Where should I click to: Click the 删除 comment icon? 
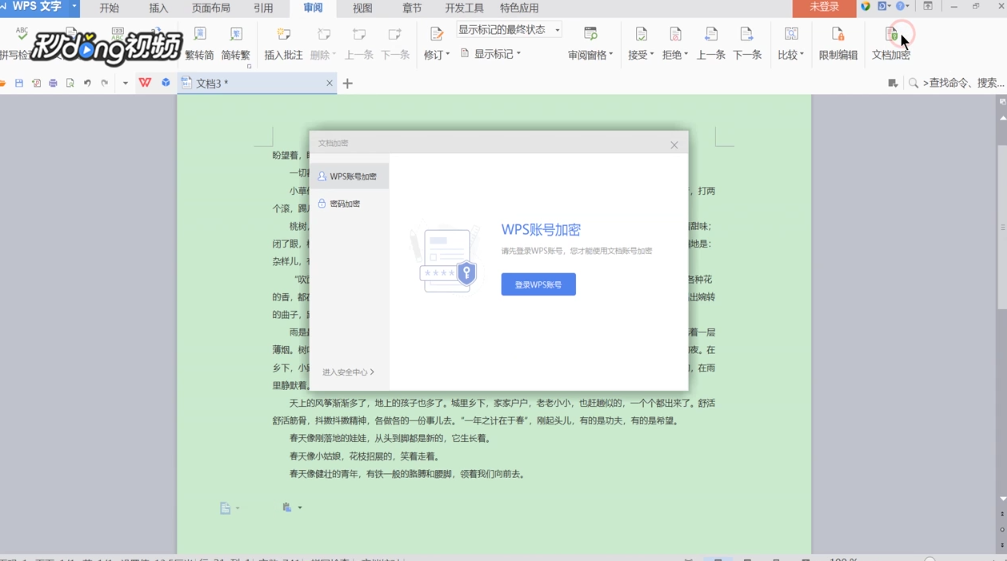pos(324,34)
